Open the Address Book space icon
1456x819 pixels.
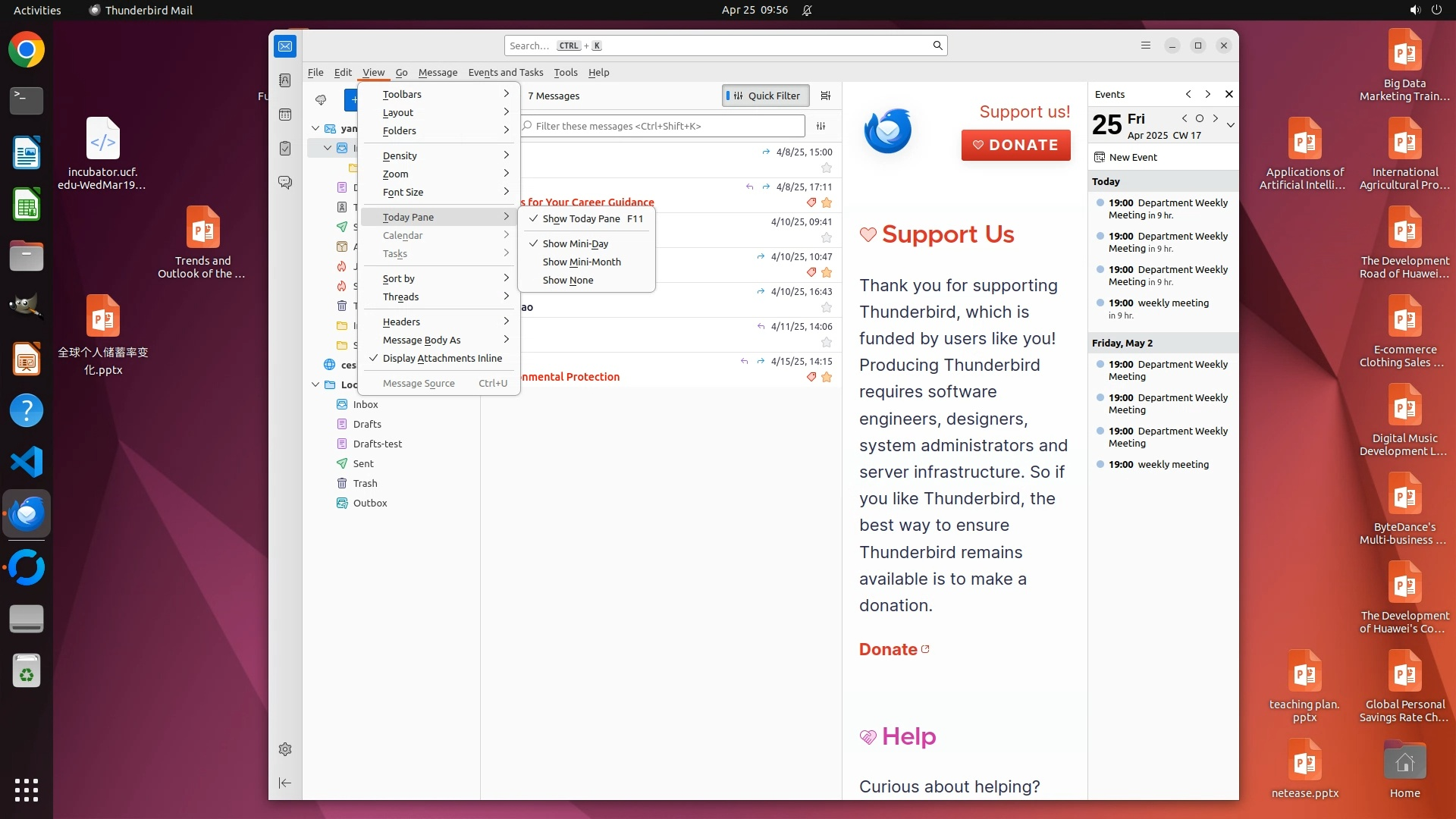coord(285,80)
